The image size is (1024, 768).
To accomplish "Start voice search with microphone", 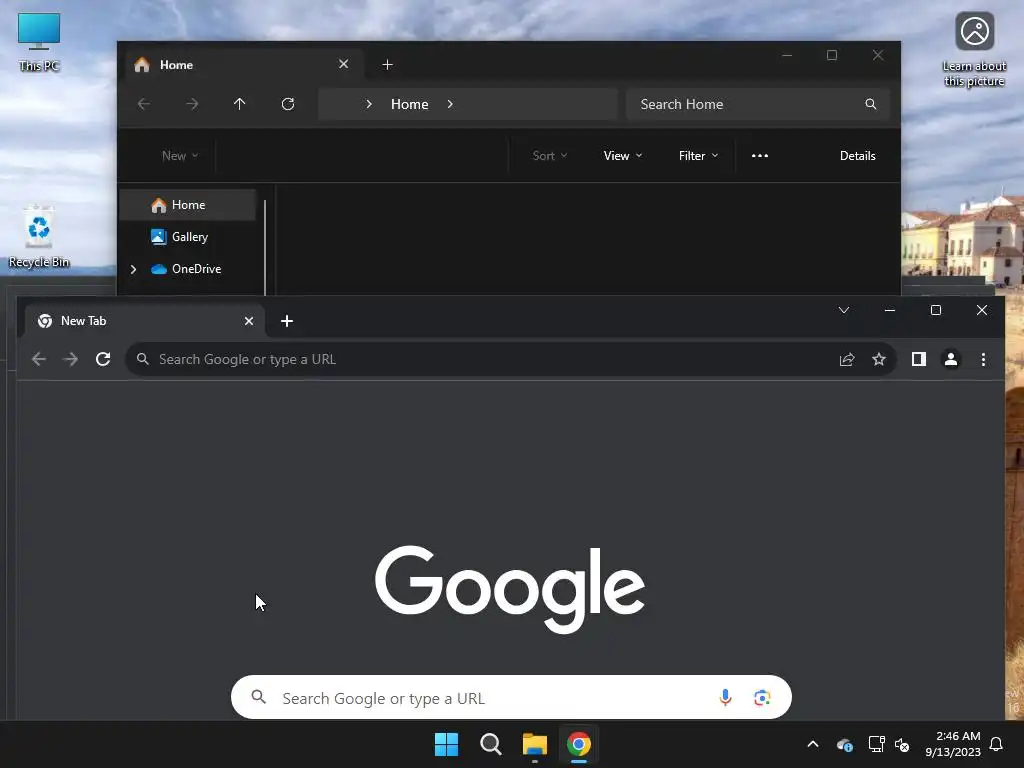I will 725,697.
